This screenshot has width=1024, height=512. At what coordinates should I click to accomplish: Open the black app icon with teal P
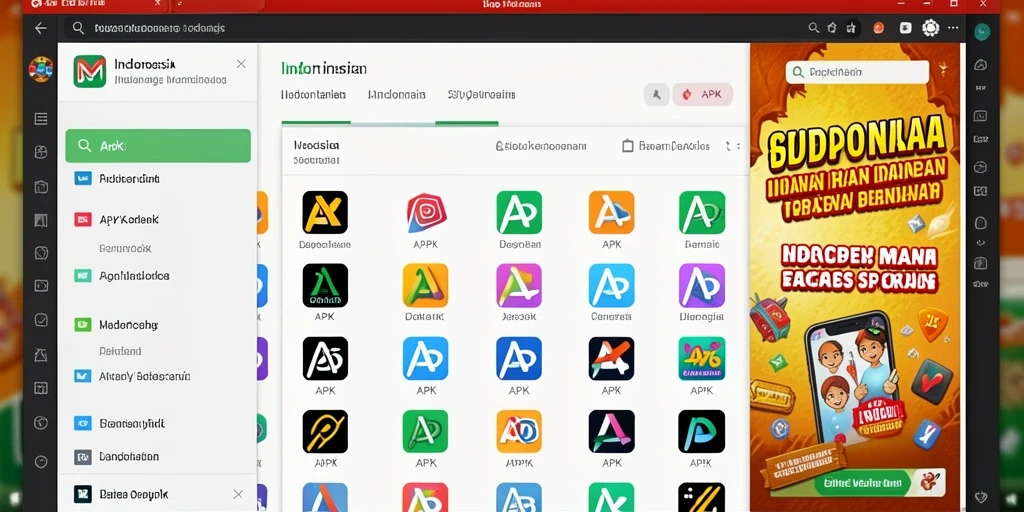coord(702,432)
